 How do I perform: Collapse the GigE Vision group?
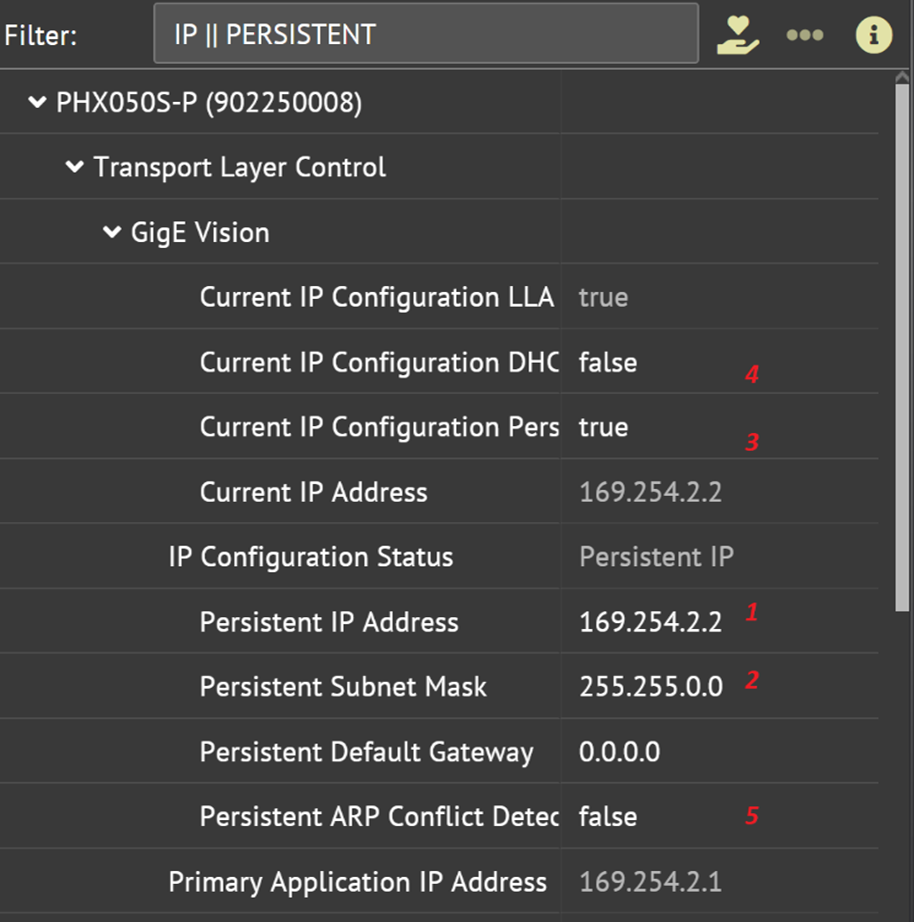112,232
